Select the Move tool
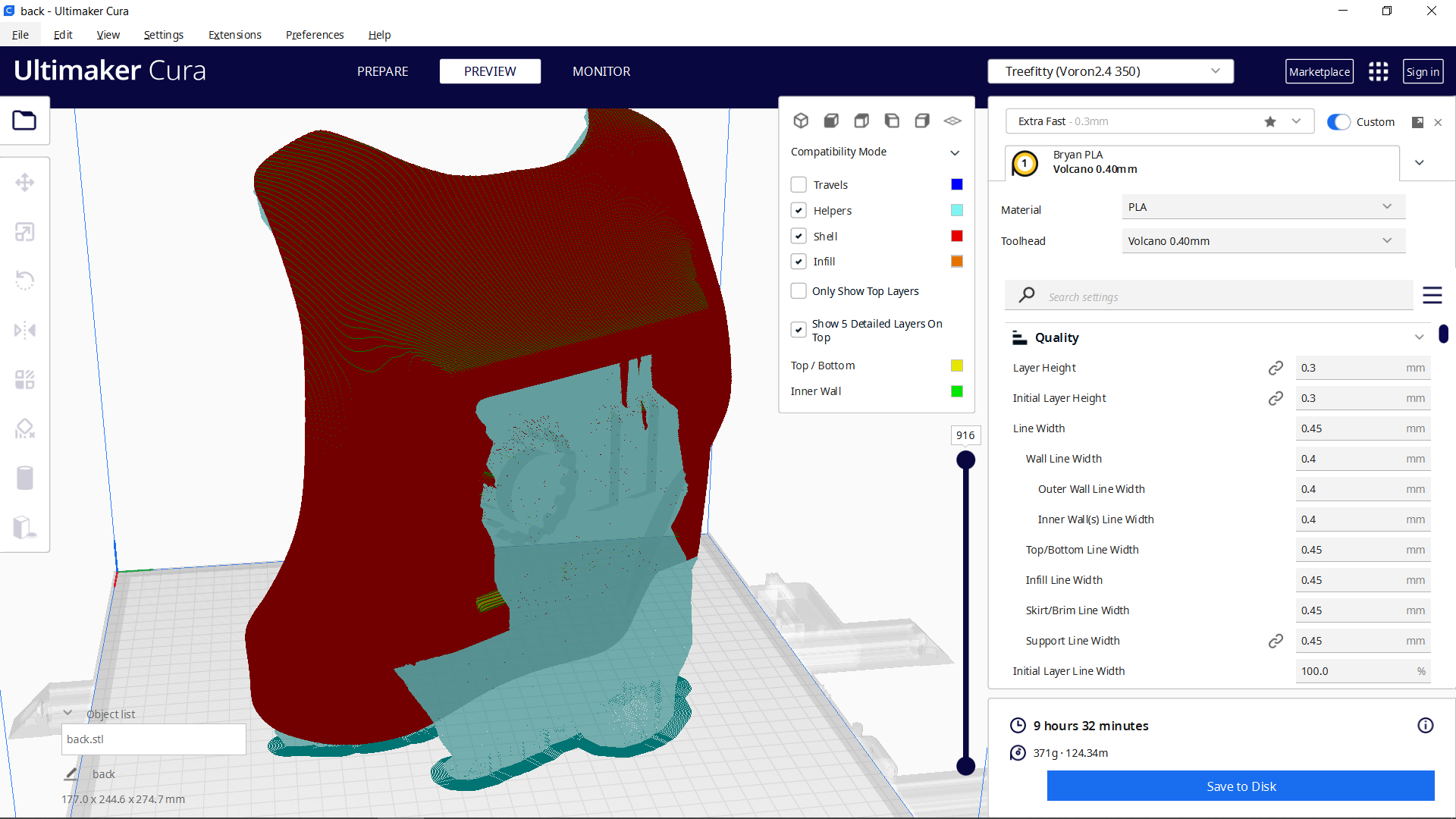The image size is (1456, 819). pyautogui.click(x=25, y=182)
